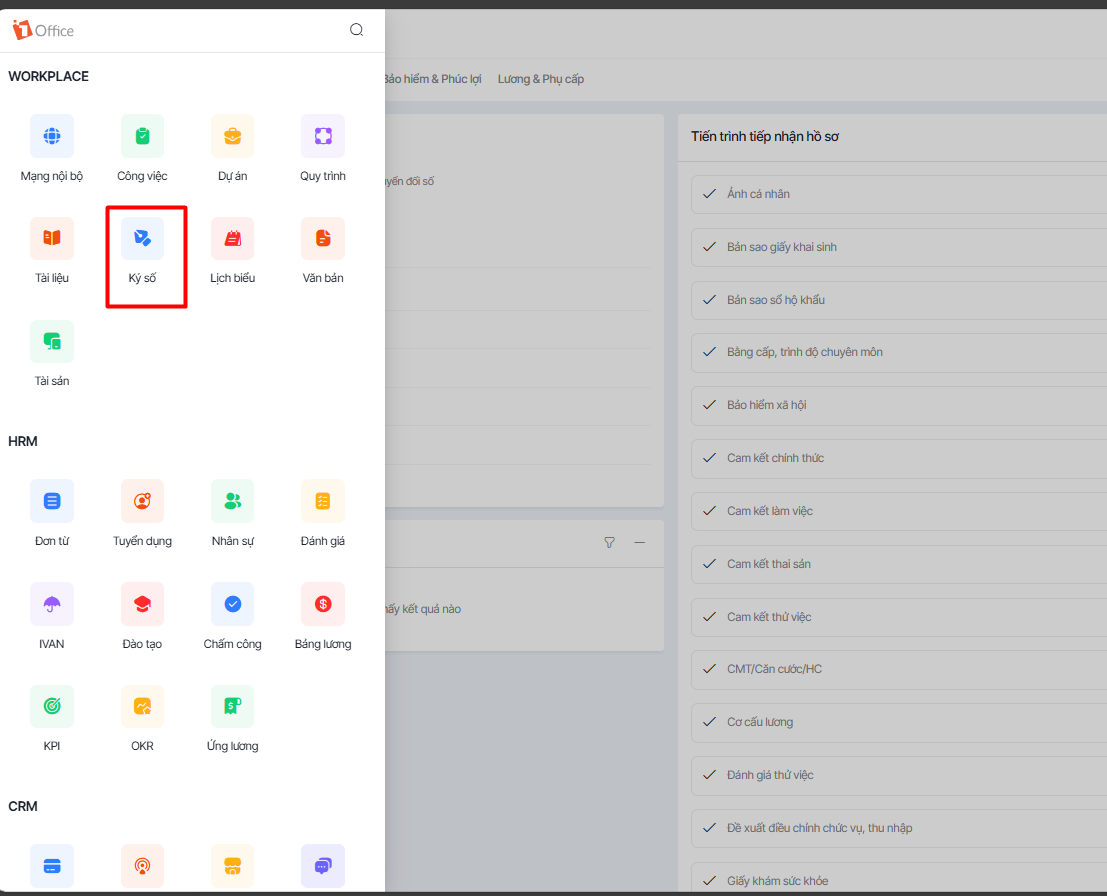Launch the Công việc task app
The width and height of the screenshot is (1107, 896).
click(x=142, y=136)
